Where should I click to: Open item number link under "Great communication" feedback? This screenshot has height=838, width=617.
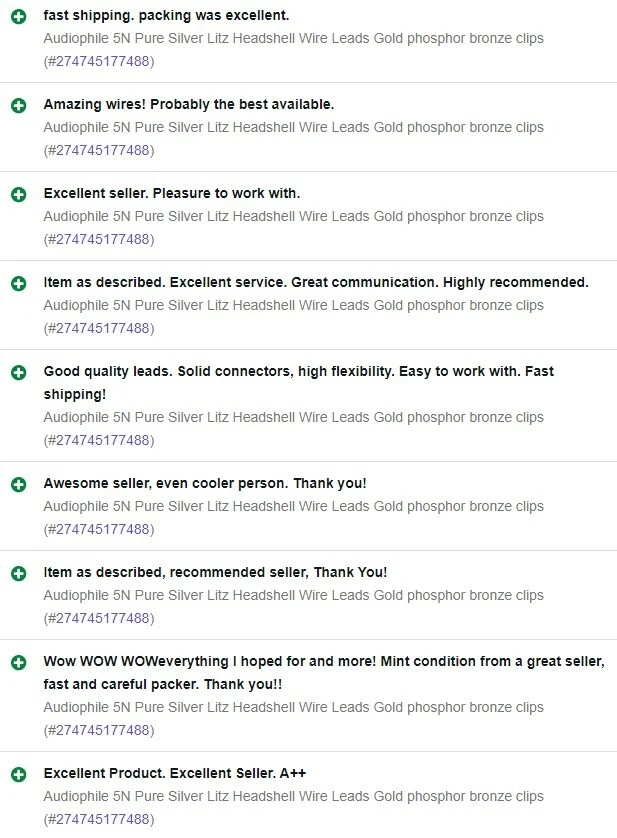click(99, 329)
